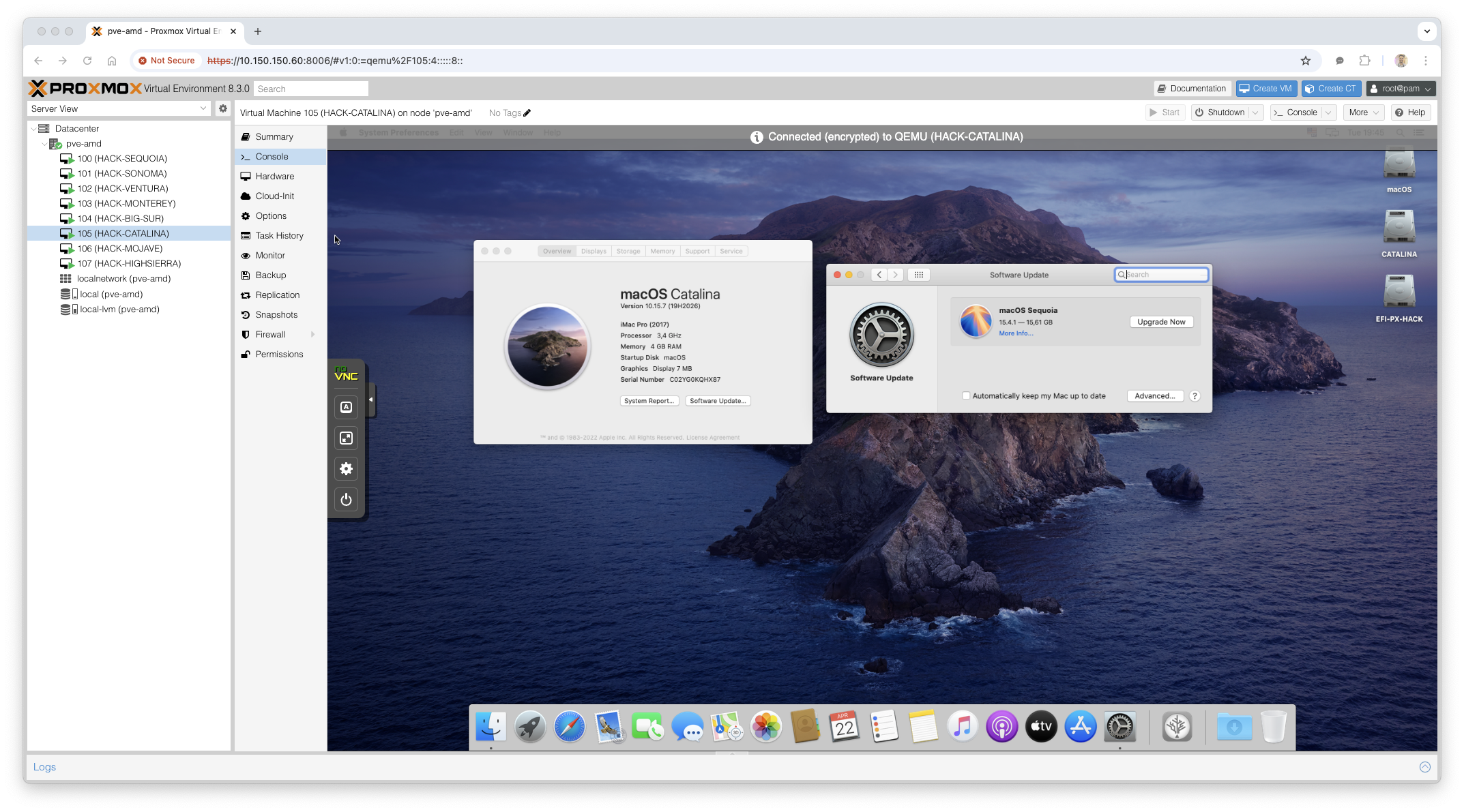Show noVNC extra keys icon
Image resolution: width=1464 pixels, height=812 pixels.
(346, 407)
